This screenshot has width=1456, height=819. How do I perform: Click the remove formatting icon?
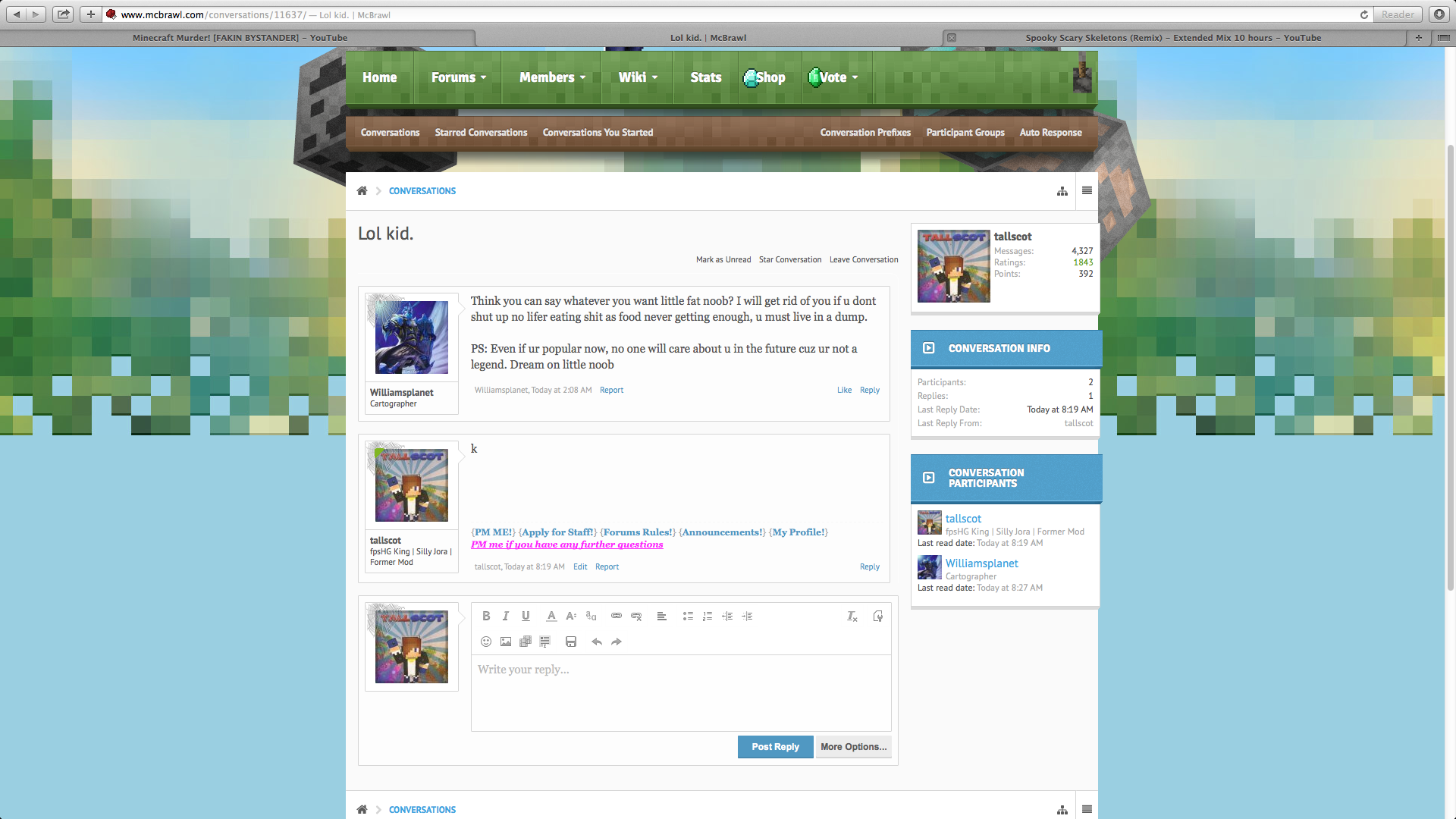point(852,616)
